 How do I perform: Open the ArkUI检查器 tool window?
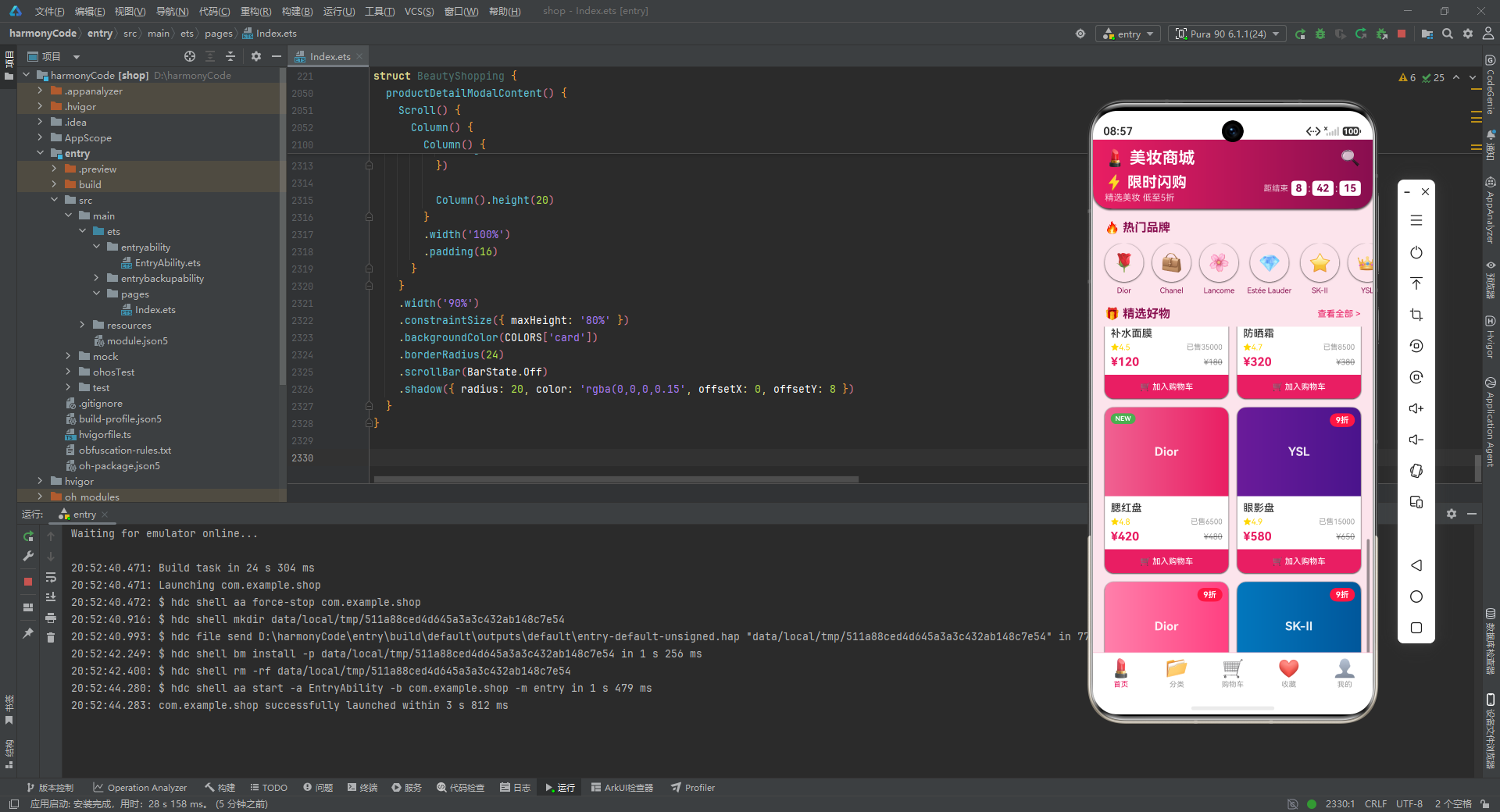coord(622,788)
